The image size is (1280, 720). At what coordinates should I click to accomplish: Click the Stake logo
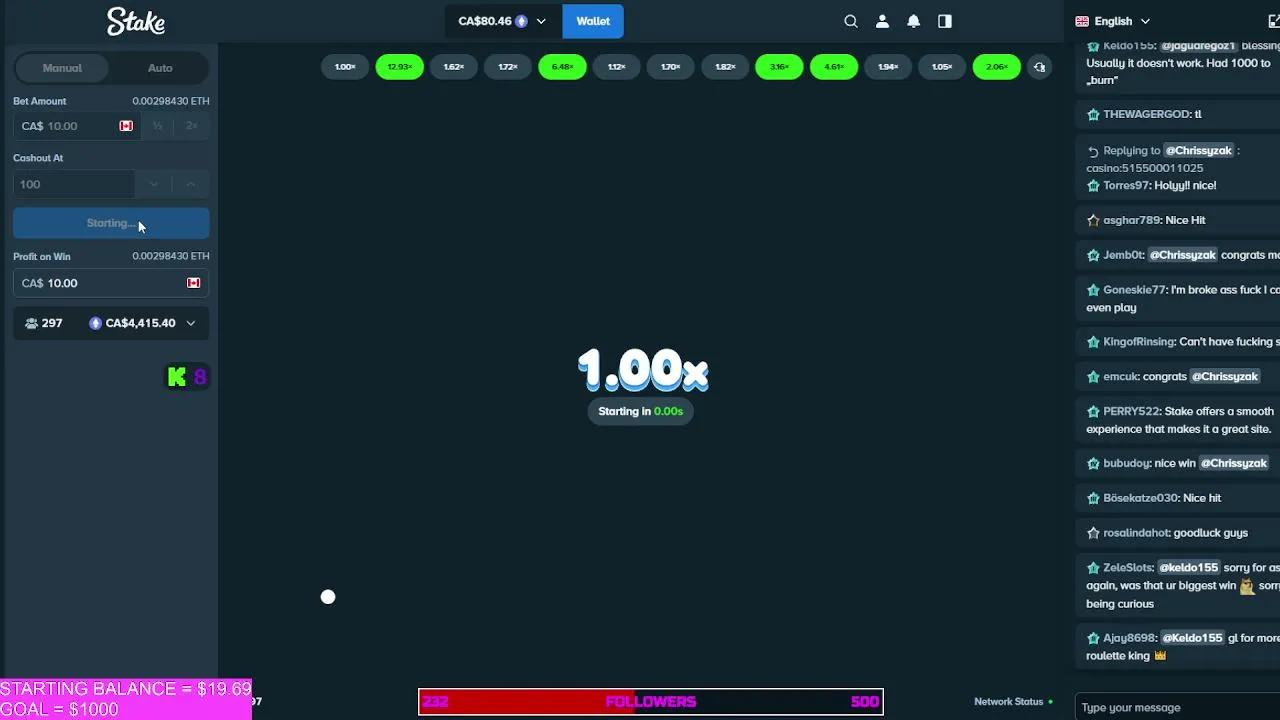point(136,21)
